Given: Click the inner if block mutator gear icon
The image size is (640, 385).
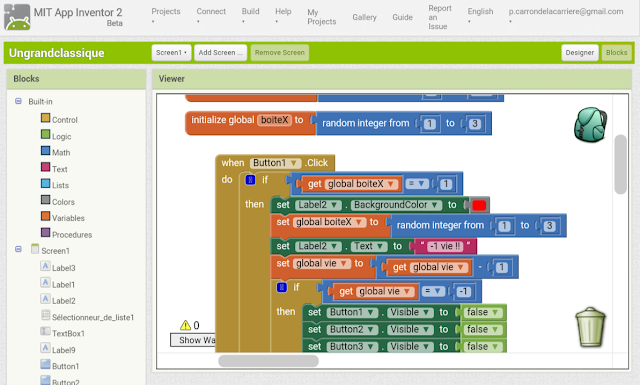Looking at the screenshot, I should (x=282, y=287).
